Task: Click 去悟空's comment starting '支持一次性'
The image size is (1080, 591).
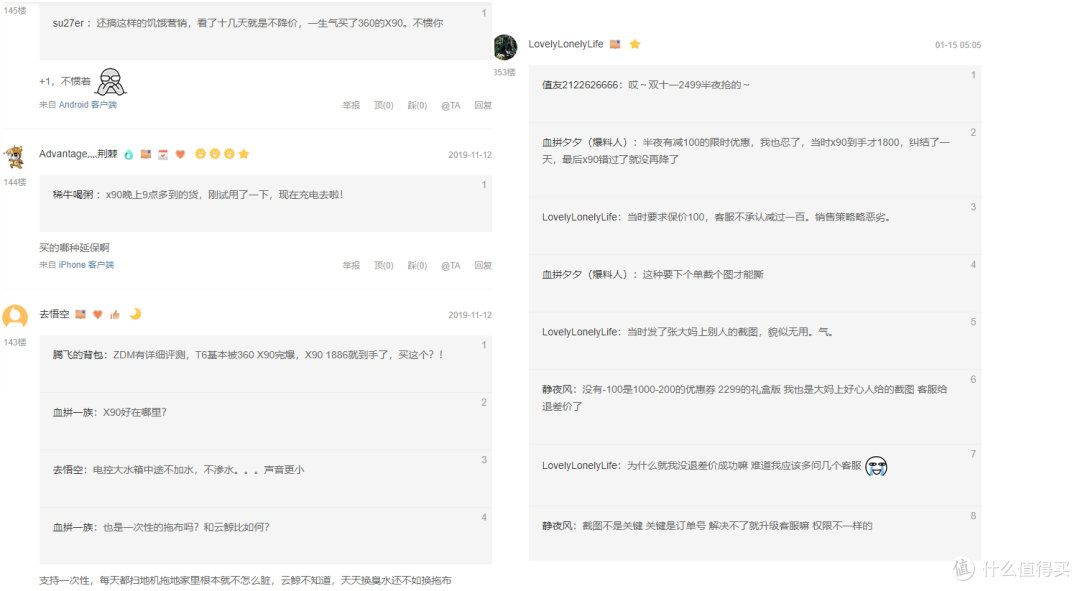Action: tap(245, 580)
